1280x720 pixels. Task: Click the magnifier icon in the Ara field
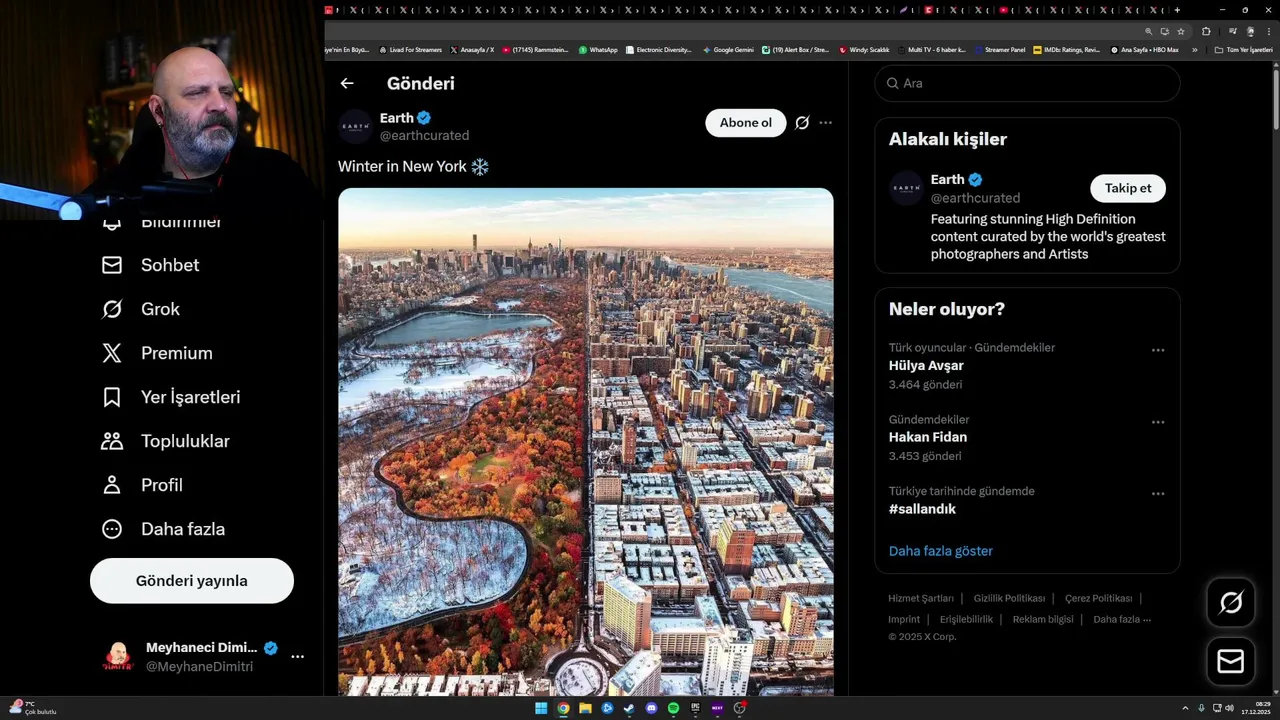(892, 83)
